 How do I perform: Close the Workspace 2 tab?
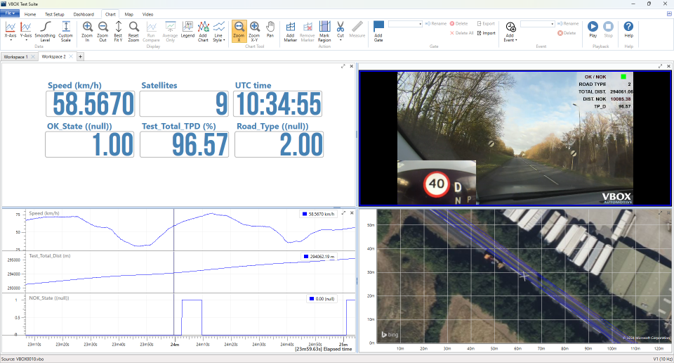coord(71,56)
